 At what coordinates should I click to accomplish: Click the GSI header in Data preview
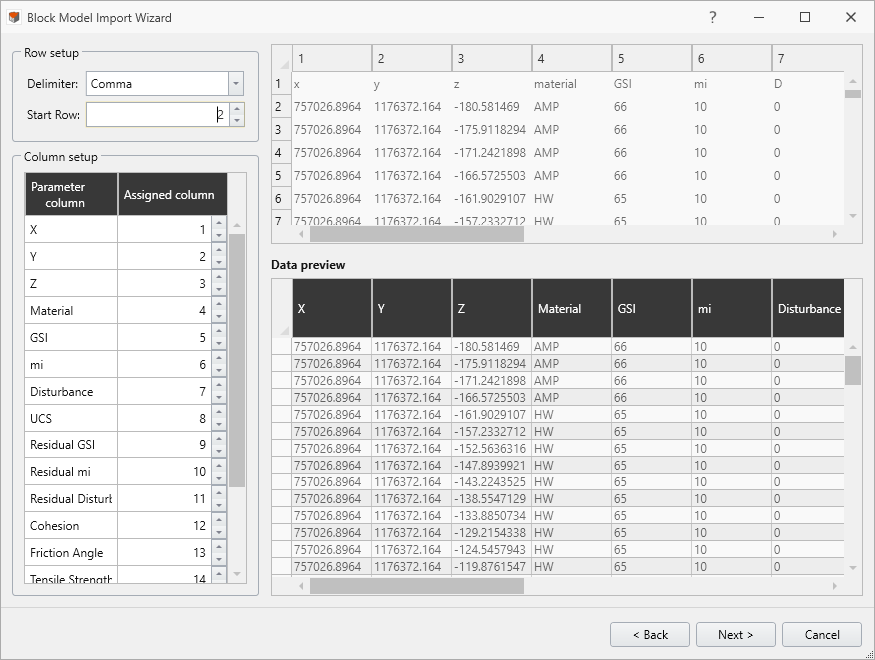coord(652,309)
